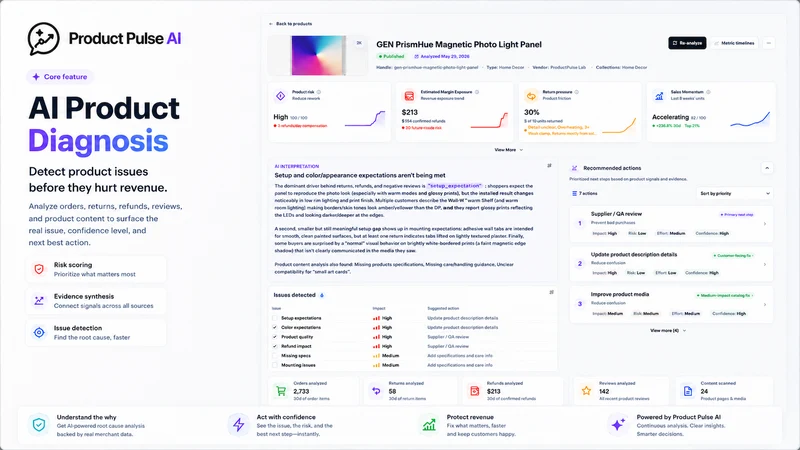The width and height of the screenshot is (800, 450).
Task: Click the Product Pulse AI logo icon
Action: click(43, 39)
